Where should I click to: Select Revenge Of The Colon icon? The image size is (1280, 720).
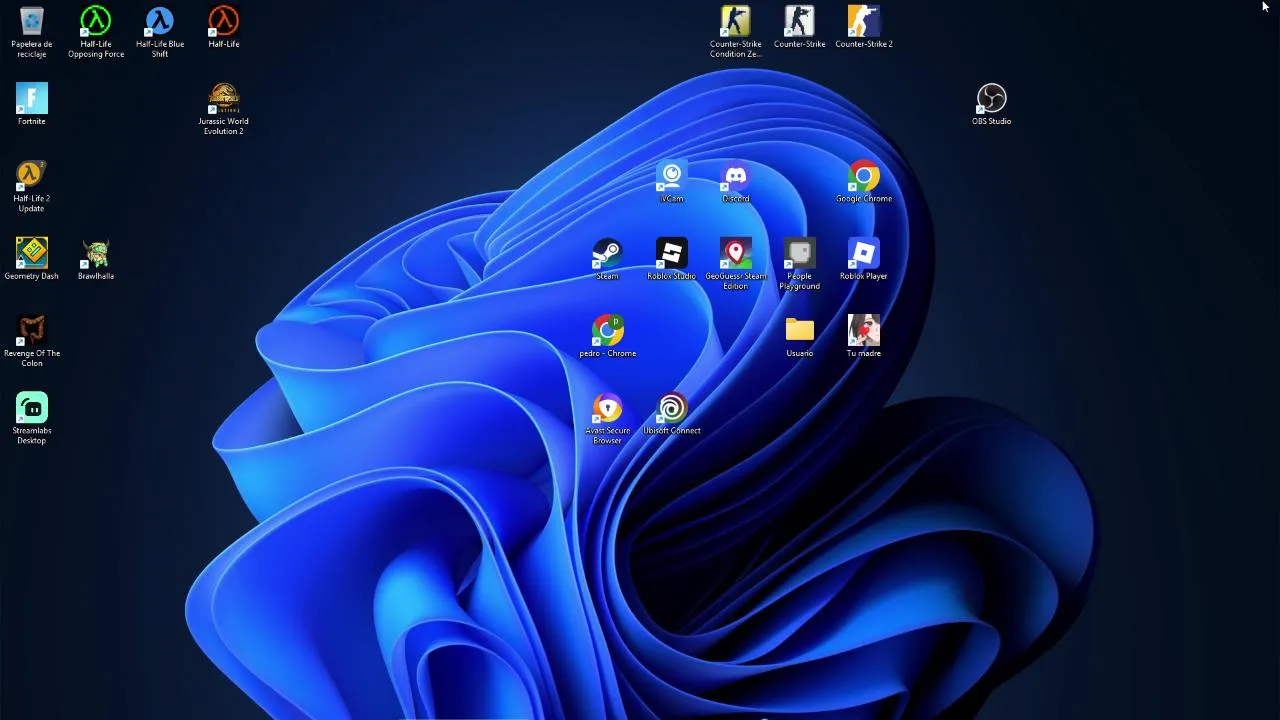tap(32, 330)
